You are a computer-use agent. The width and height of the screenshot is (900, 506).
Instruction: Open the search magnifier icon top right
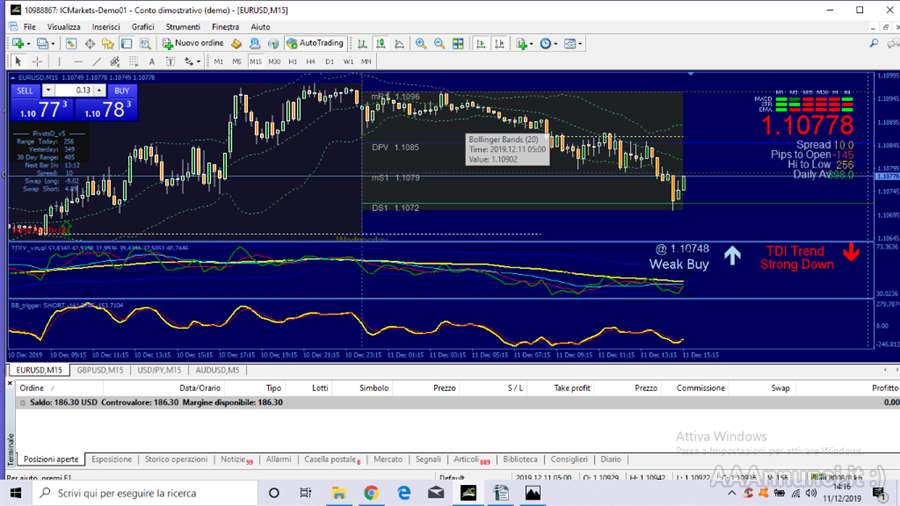point(874,44)
